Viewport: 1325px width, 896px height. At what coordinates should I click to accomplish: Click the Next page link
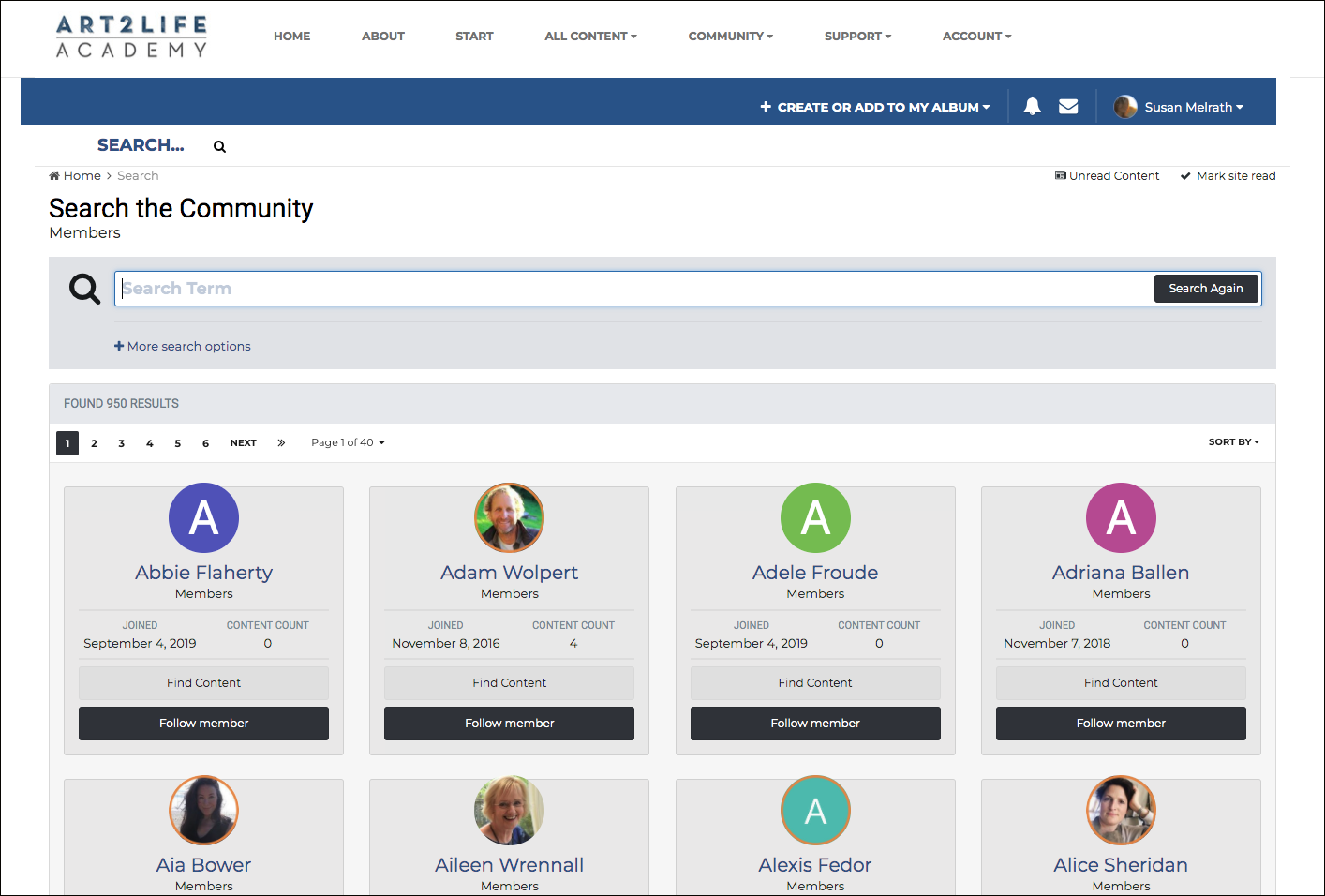[243, 443]
